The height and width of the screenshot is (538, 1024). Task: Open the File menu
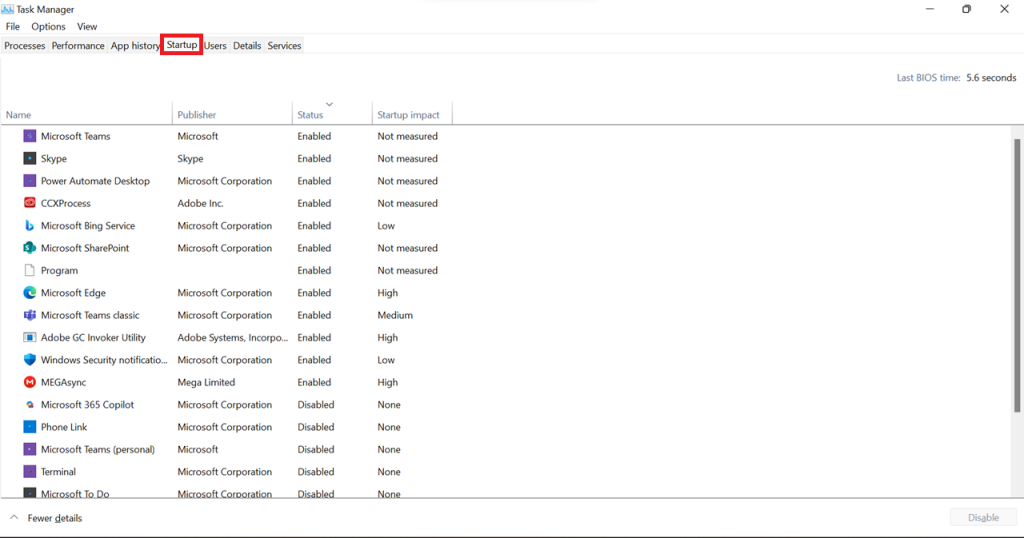tap(12, 27)
